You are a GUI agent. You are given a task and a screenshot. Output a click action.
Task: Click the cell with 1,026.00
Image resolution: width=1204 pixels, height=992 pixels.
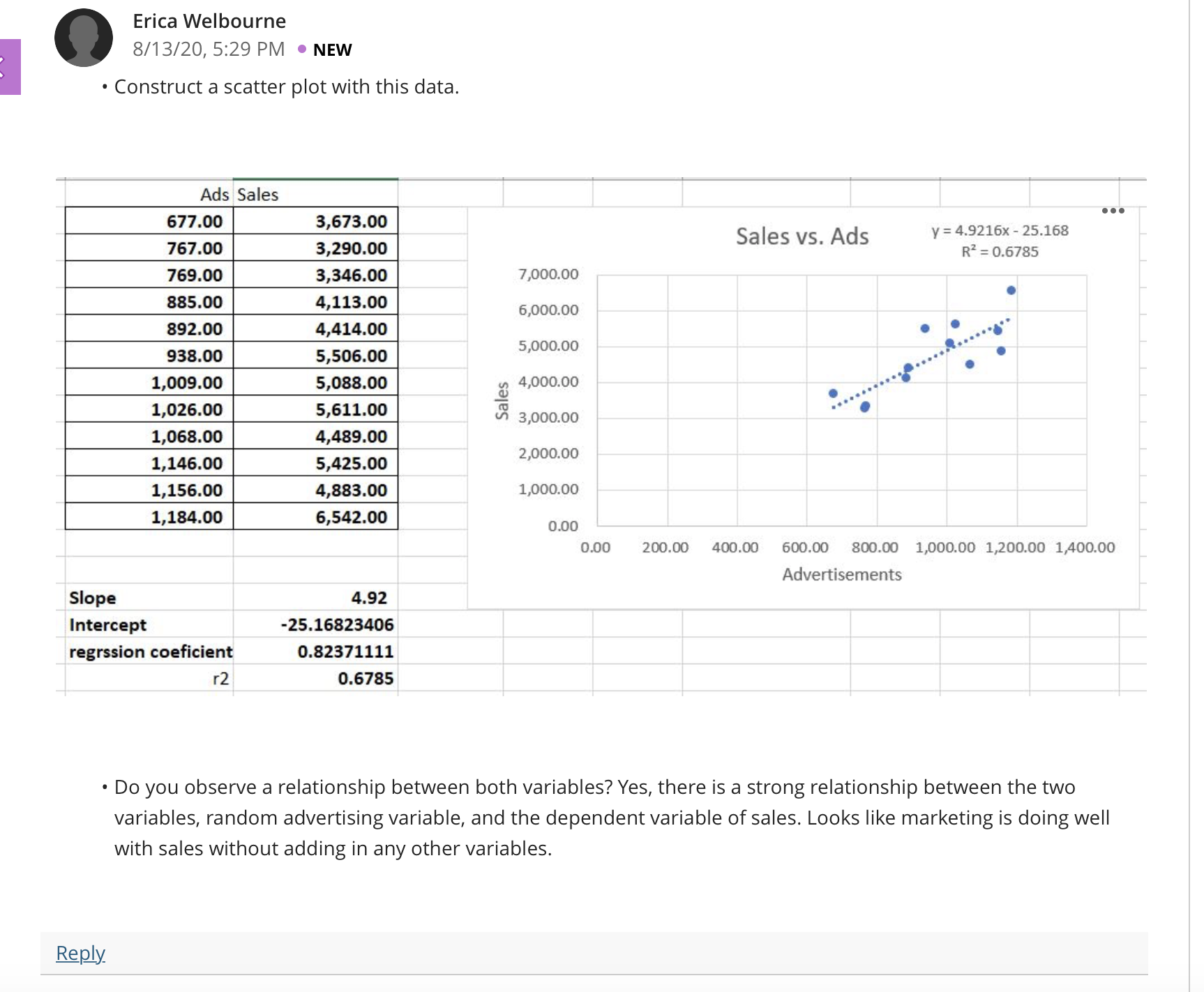click(x=149, y=409)
